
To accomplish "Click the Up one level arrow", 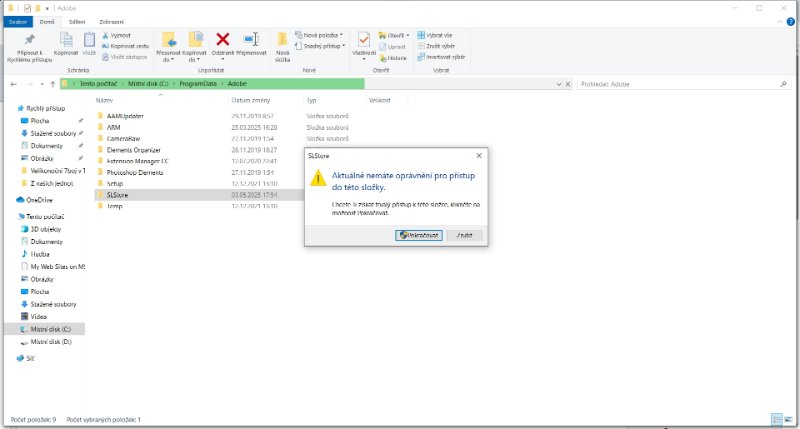I will coord(53,84).
